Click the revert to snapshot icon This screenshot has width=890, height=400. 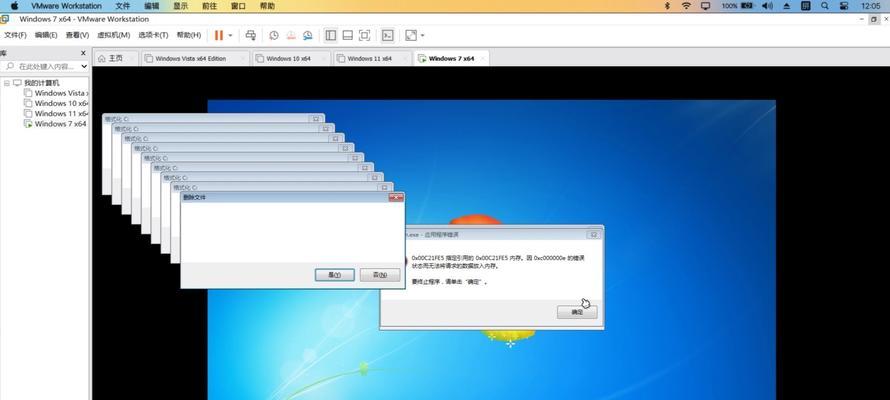point(291,35)
